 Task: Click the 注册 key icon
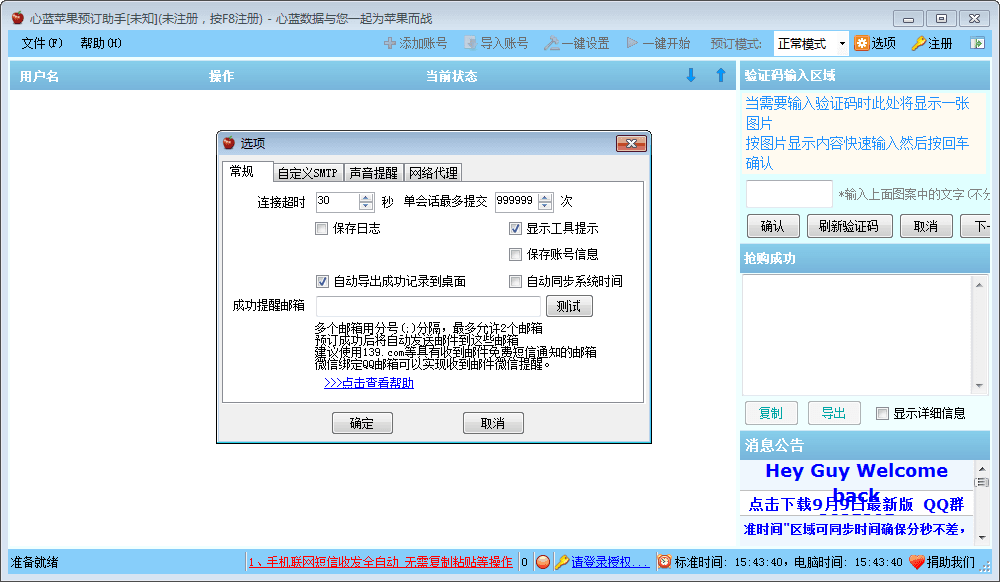pos(918,43)
